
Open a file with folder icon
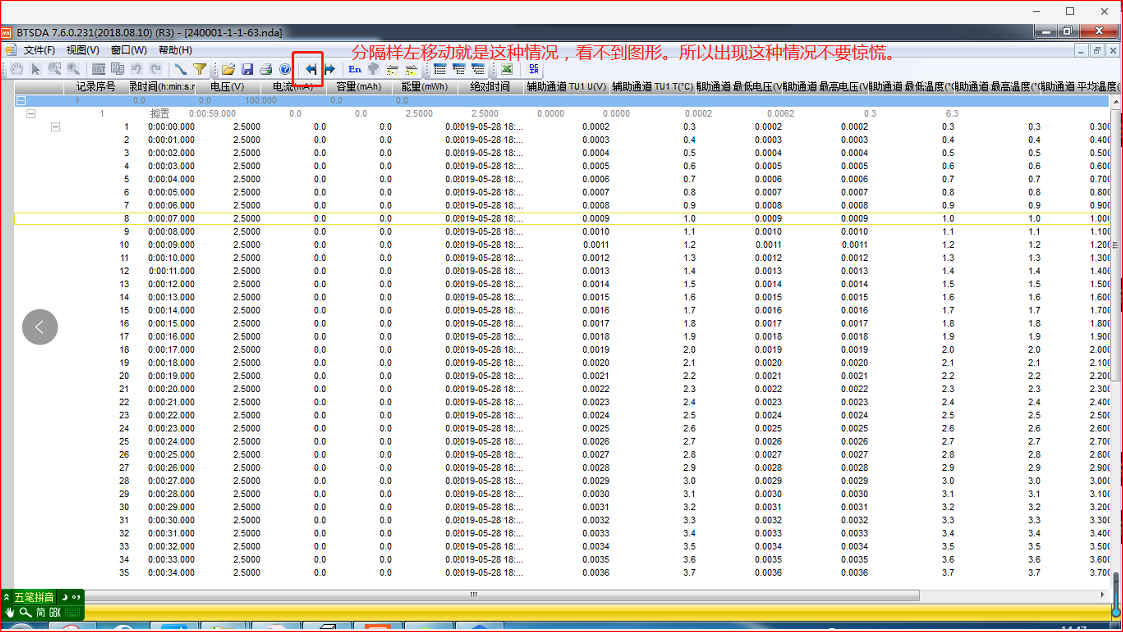pyautogui.click(x=228, y=69)
